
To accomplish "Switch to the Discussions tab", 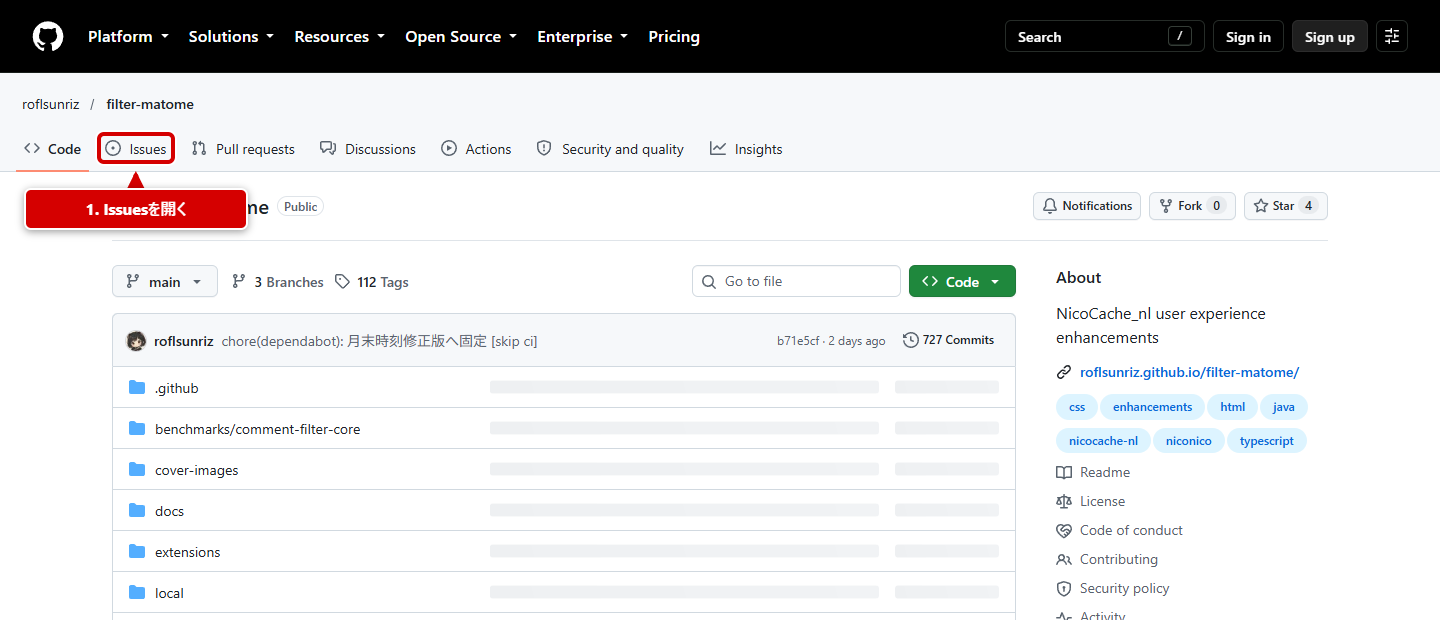I will coord(368,149).
